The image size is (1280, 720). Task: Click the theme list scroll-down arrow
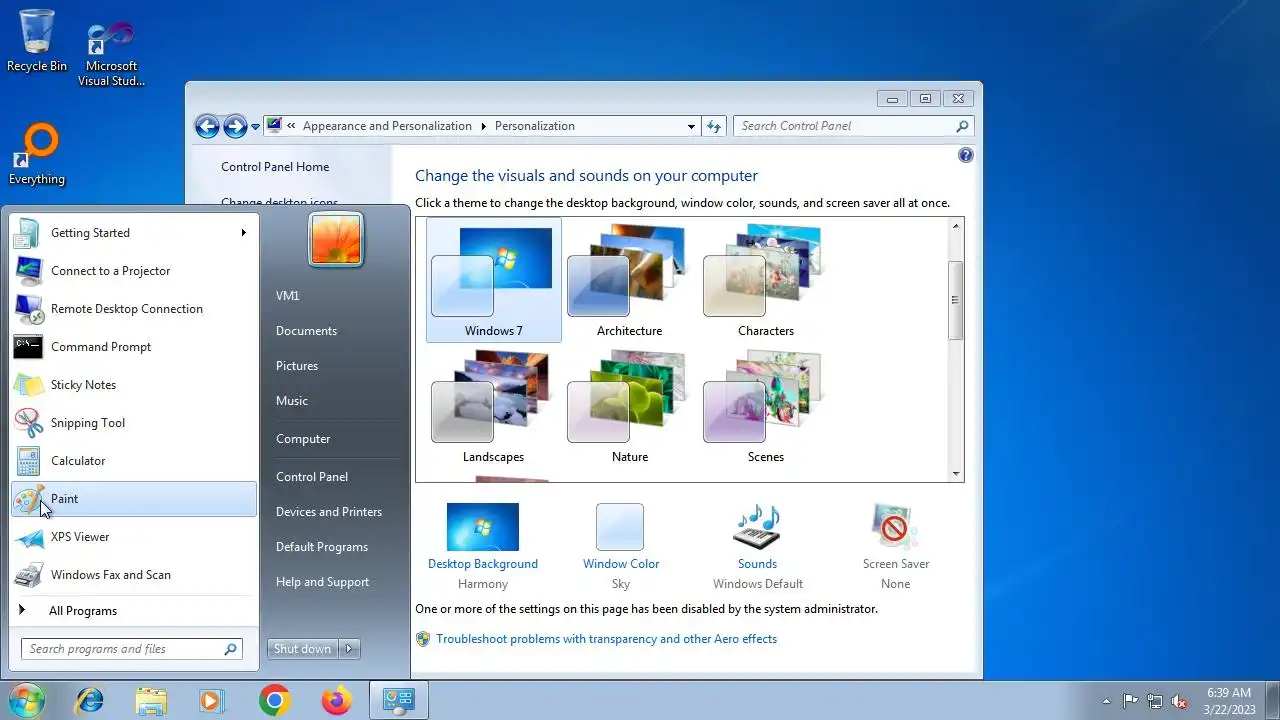[x=956, y=474]
